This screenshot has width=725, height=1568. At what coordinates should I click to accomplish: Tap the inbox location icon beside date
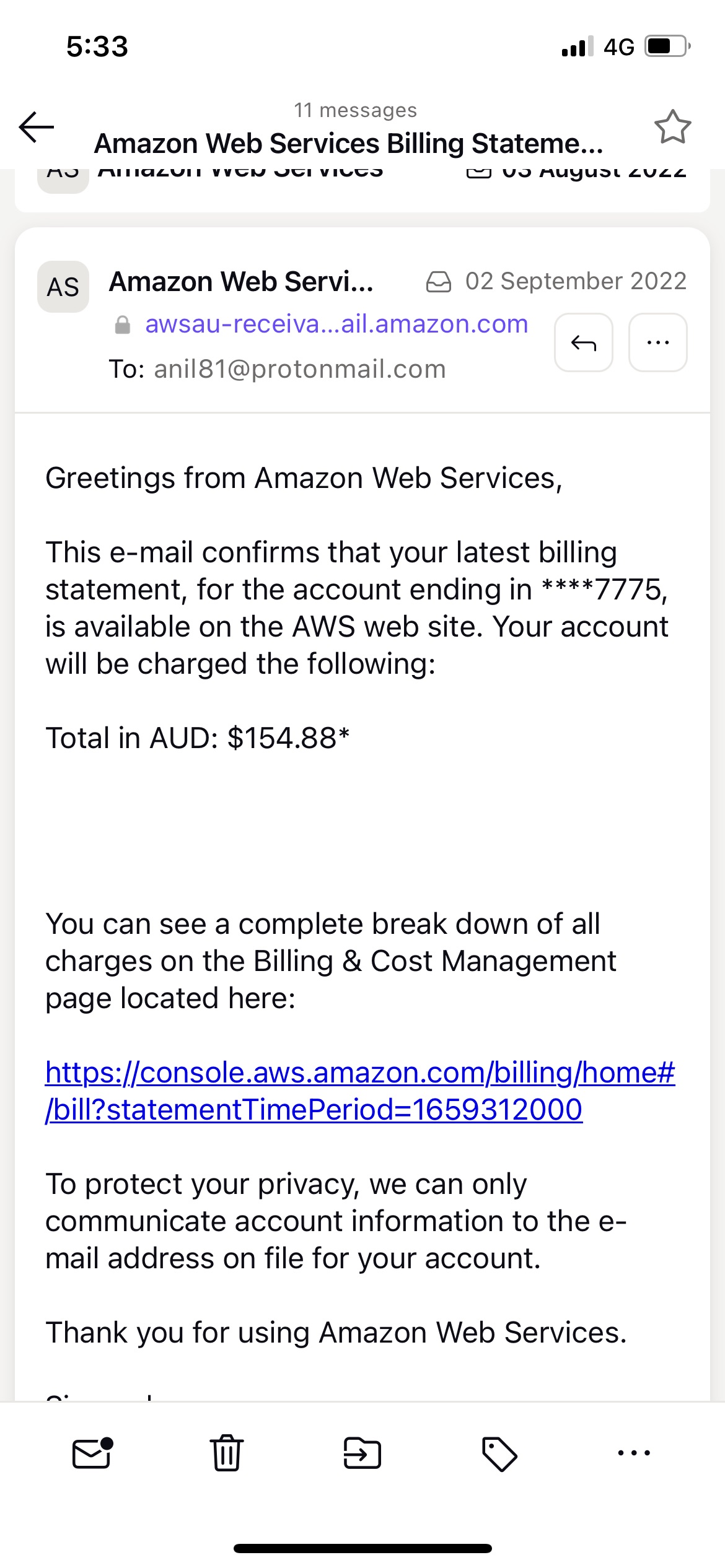(x=439, y=282)
